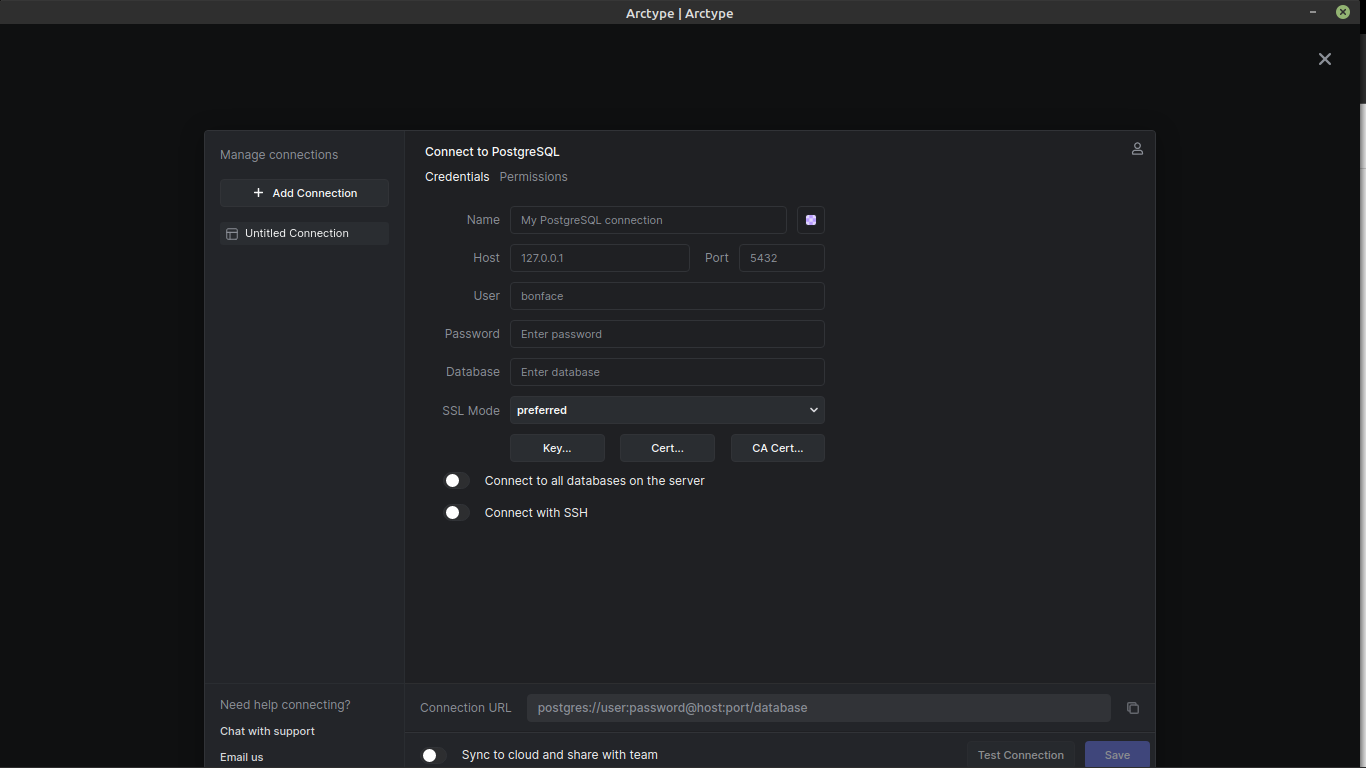Switch to the Permissions tab
1366x768 pixels.
pyautogui.click(x=533, y=176)
